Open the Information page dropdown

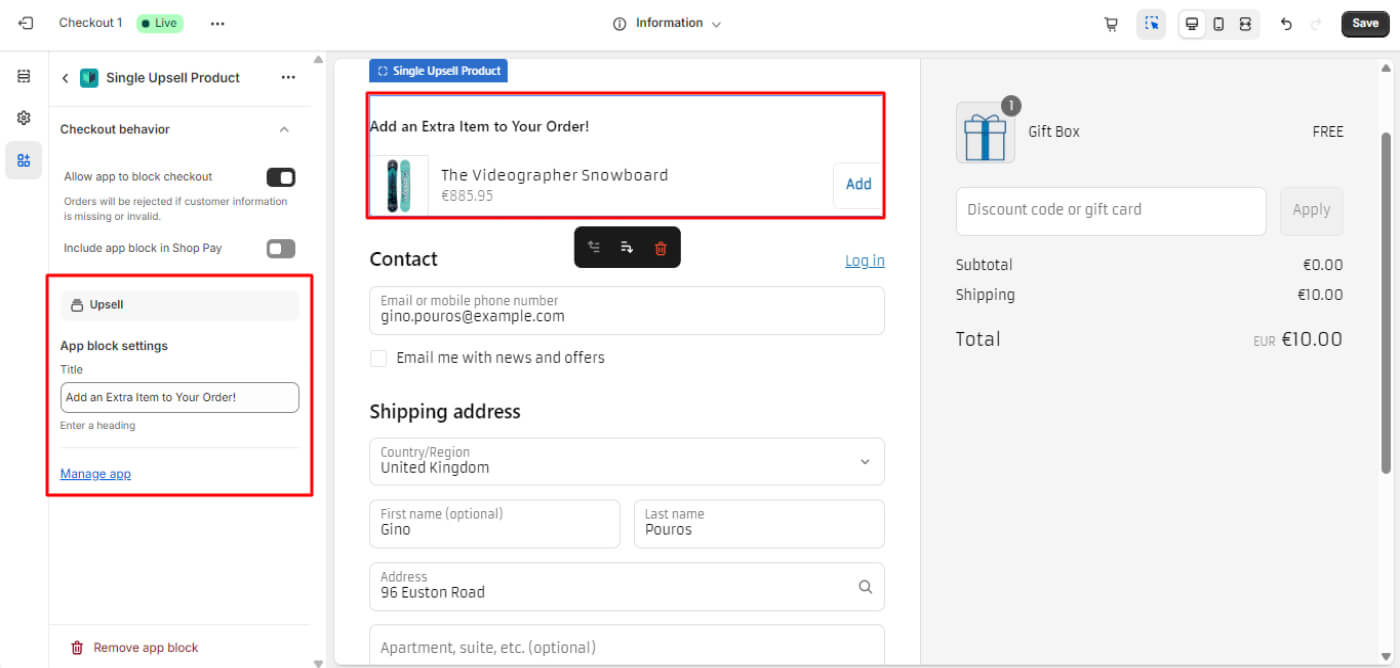click(667, 23)
